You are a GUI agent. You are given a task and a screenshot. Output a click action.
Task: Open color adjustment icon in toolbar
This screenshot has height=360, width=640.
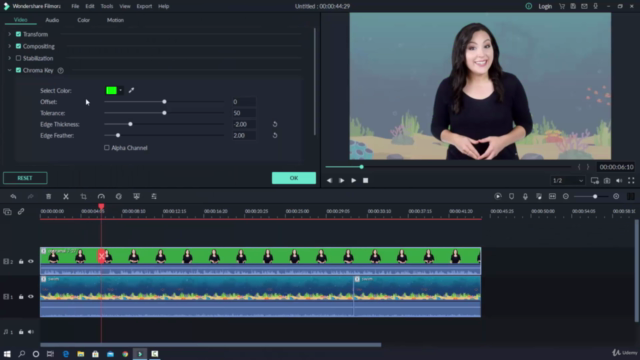(x=119, y=196)
